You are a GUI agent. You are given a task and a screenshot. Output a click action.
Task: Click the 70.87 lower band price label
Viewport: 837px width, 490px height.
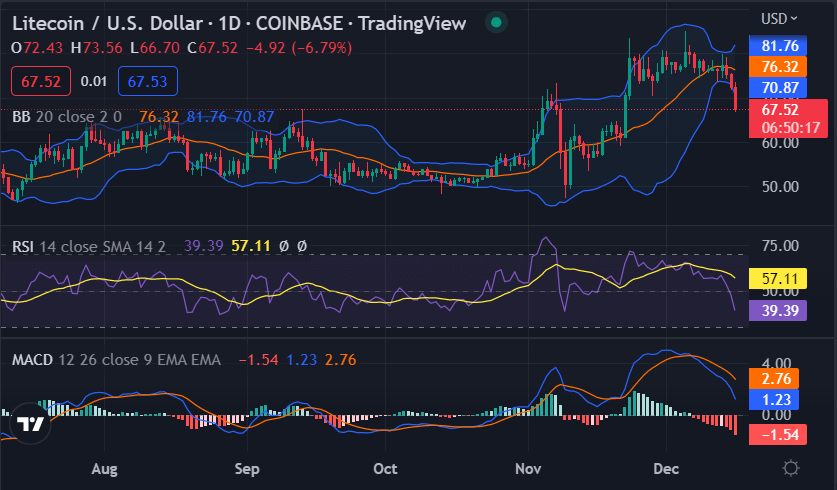778,88
